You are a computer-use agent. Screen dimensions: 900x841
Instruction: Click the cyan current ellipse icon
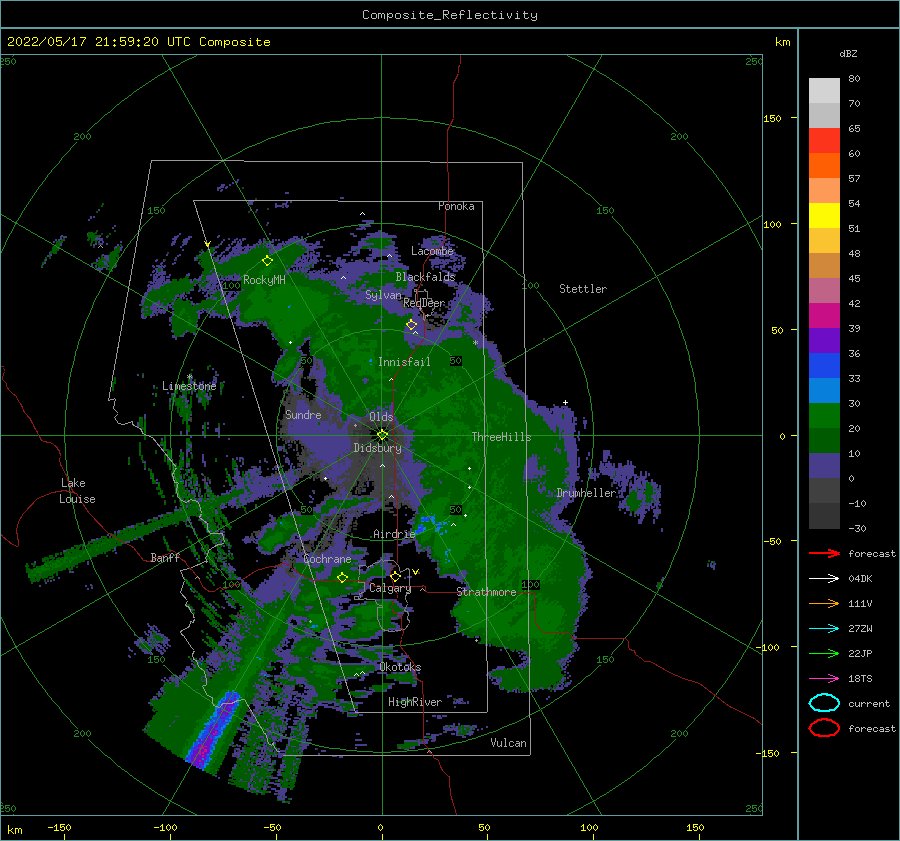[824, 703]
